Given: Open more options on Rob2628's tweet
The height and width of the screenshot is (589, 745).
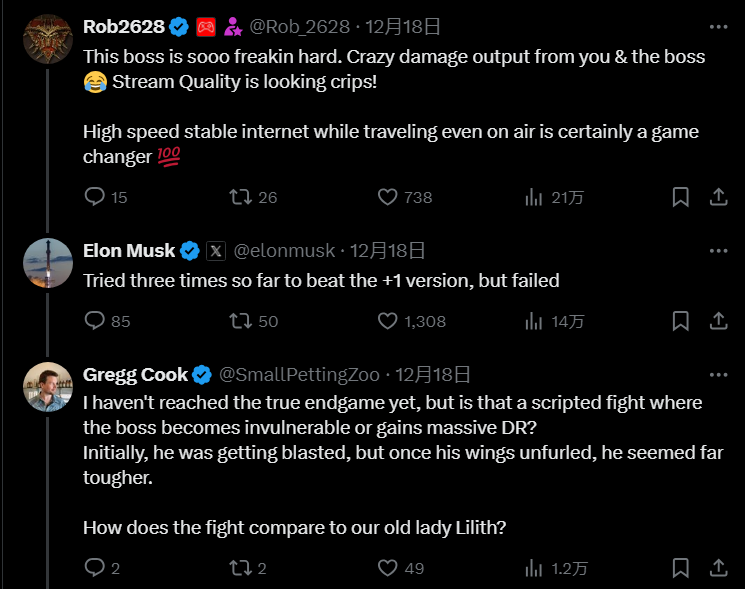Looking at the screenshot, I should coord(718,27).
